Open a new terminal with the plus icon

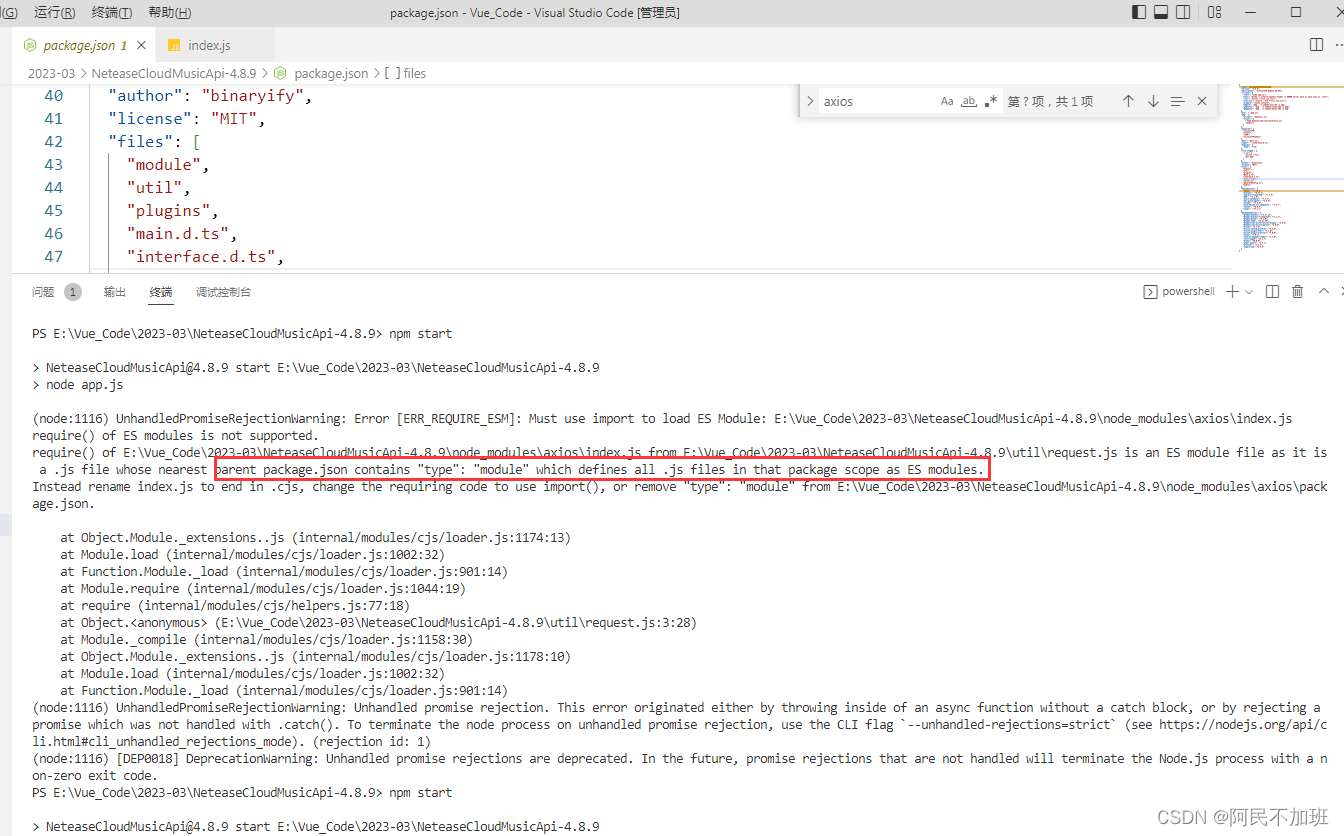pos(1230,291)
